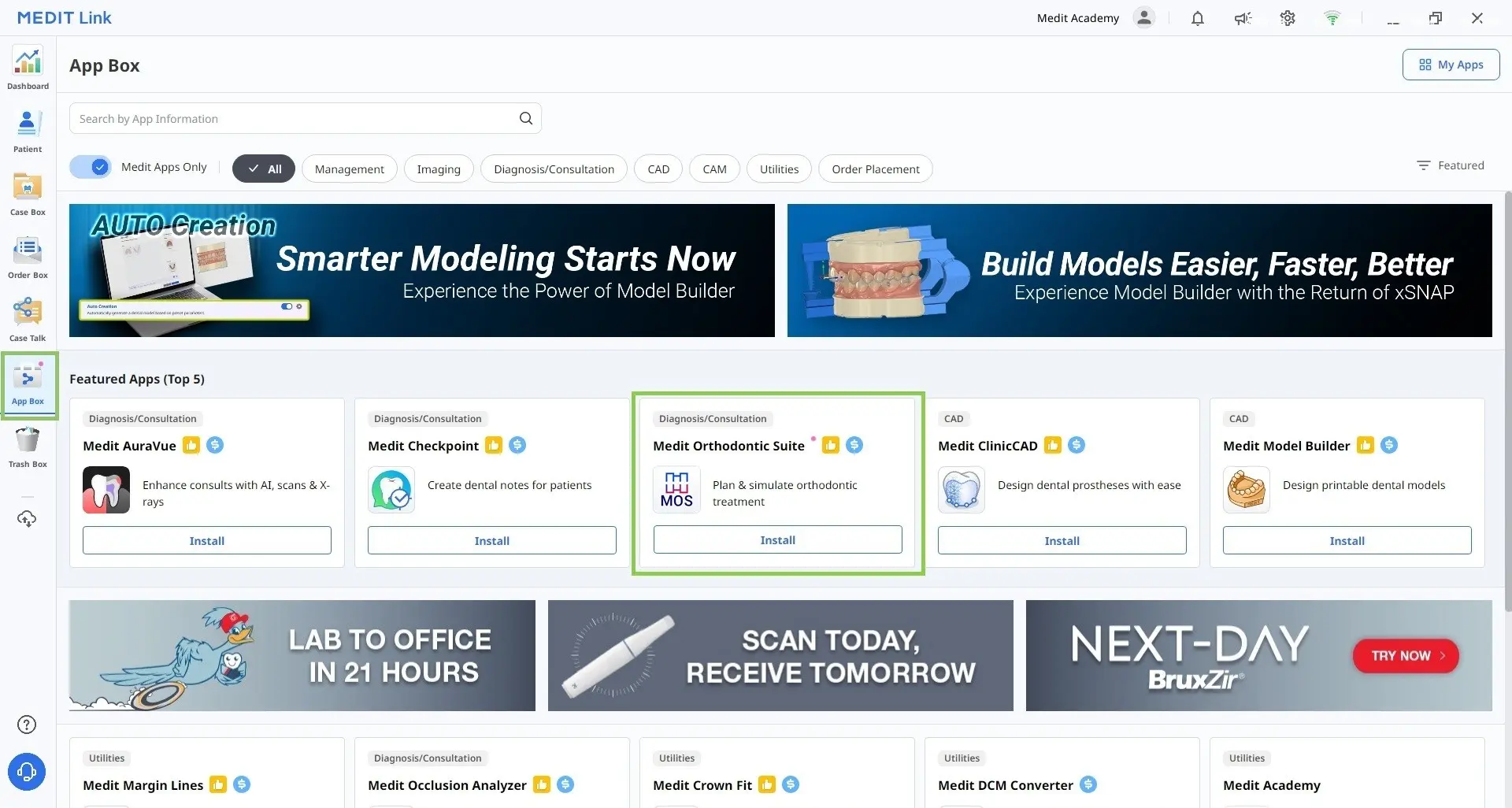The width and height of the screenshot is (1512, 808).
Task: Click thumbs-up badge beside Medit ClinicCAD
Action: [x=1053, y=445]
